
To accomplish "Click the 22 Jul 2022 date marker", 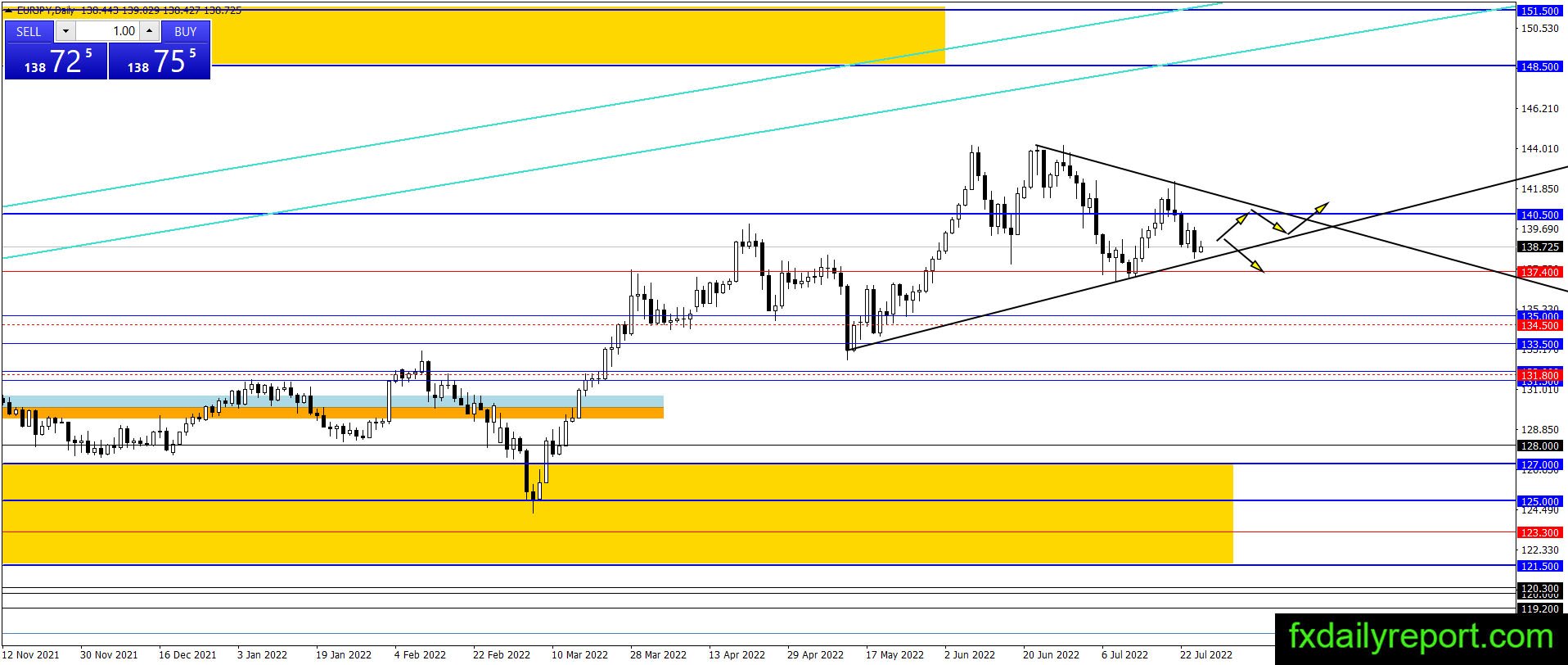I will (1205, 654).
